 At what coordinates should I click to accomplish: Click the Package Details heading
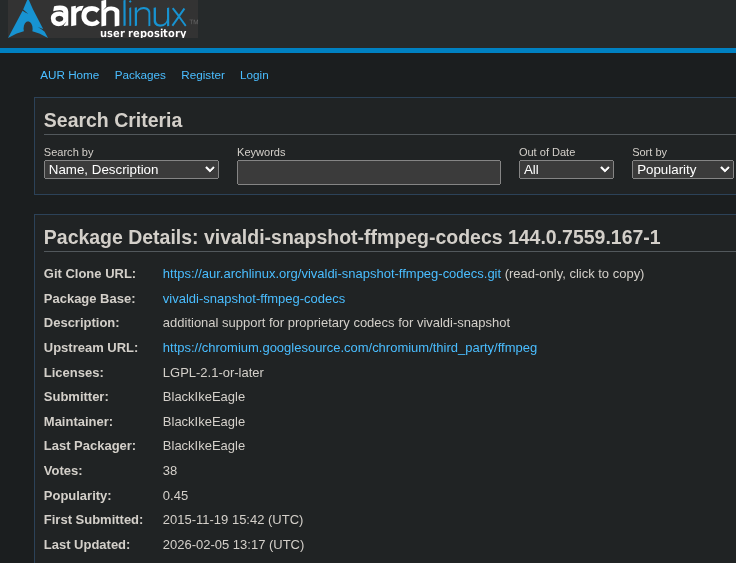[352, 238]
